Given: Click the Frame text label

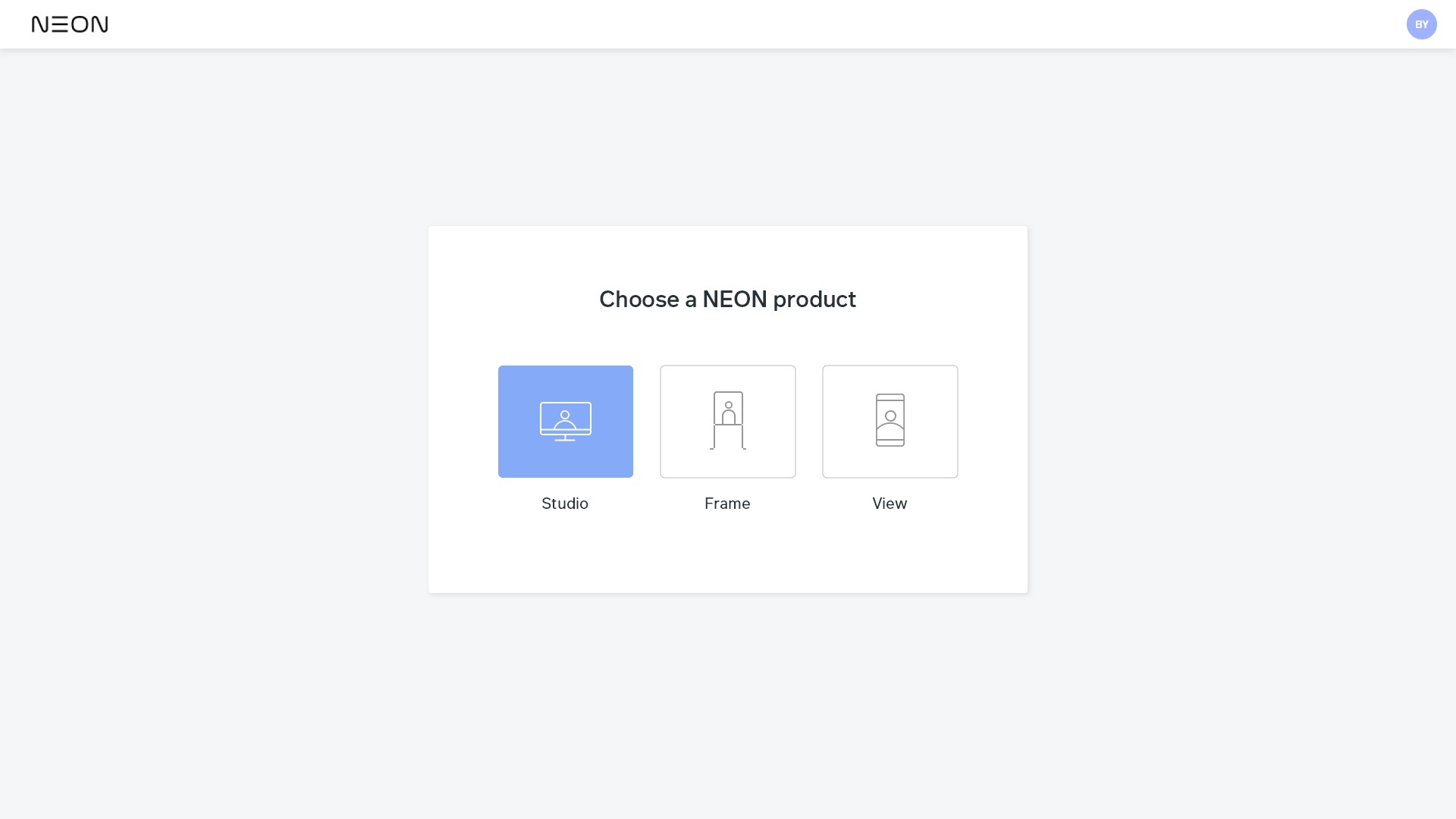Looking at the screenshot, I should coord(727,504).
